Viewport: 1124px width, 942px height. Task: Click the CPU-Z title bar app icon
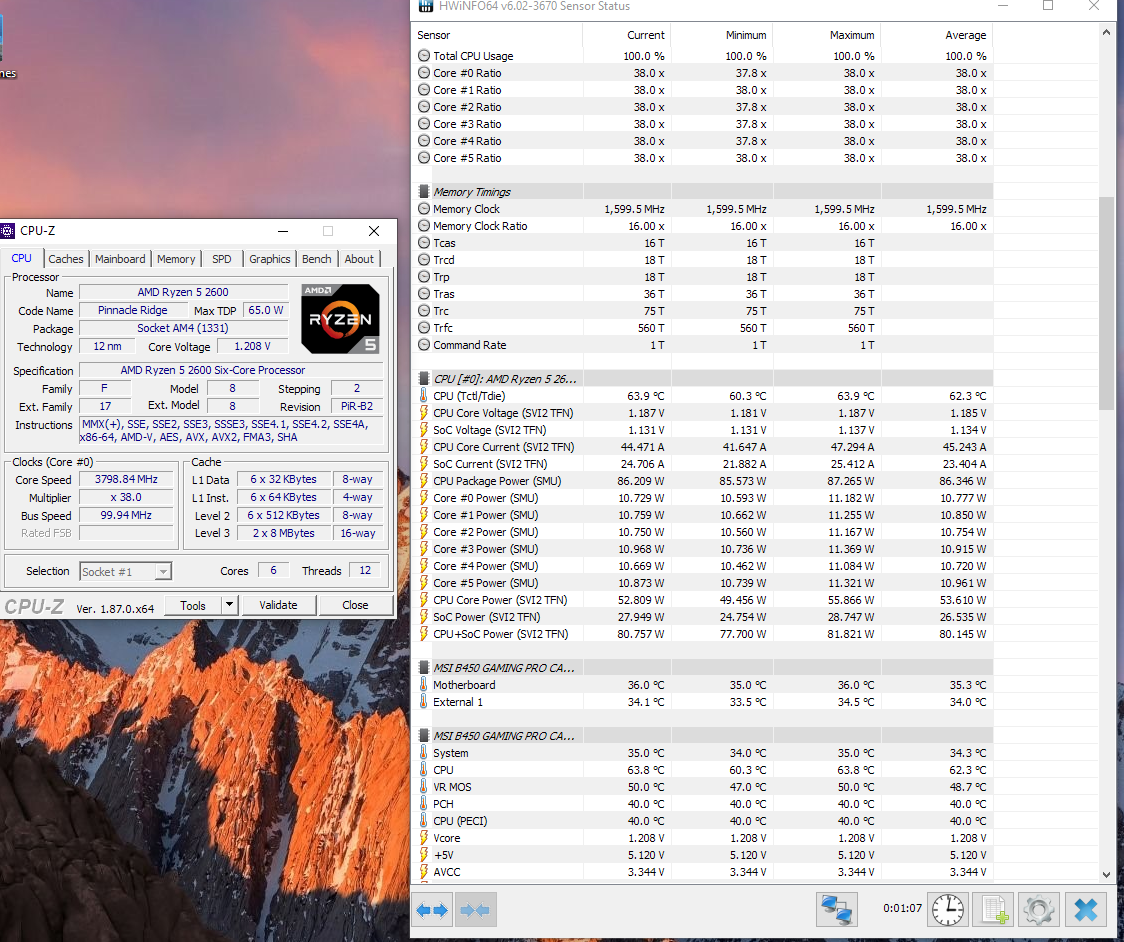(x=7, y=231)
